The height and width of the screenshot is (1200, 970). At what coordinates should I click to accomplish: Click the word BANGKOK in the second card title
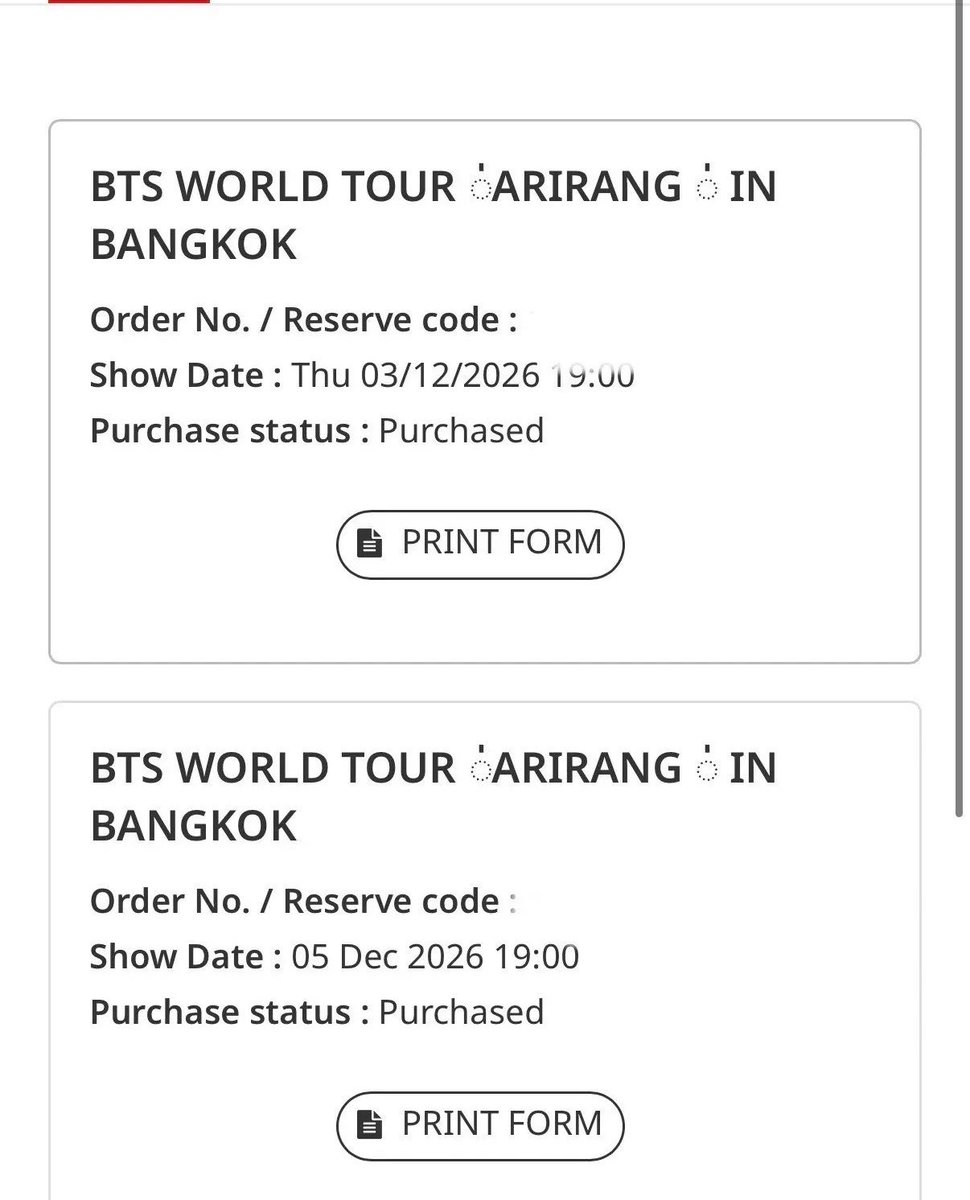[194, 825]
